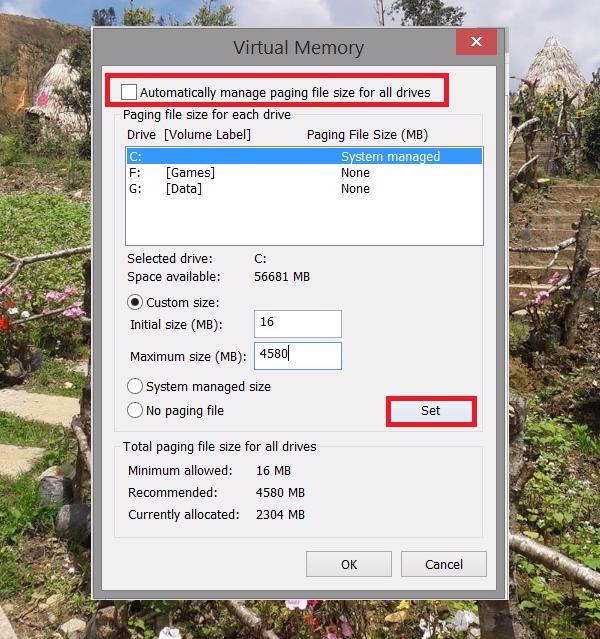Choose the Custom size radio option

pos(135,302)
